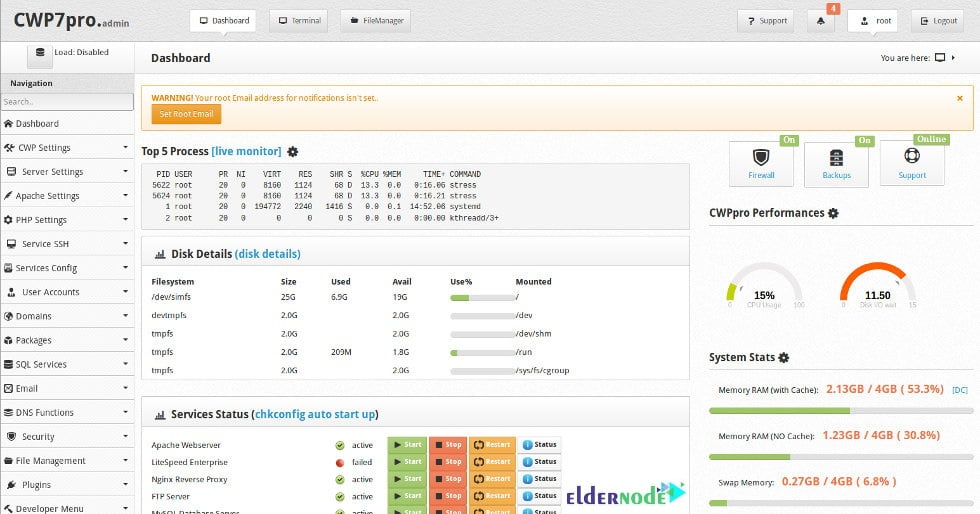Click the Memory RAM NO Cache progress bar

click(841, 457)
